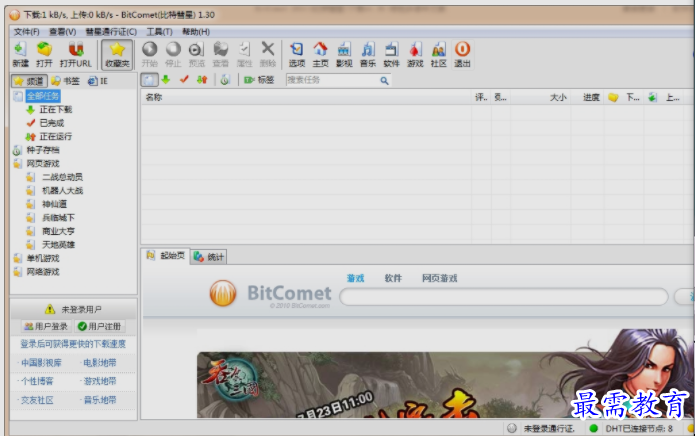Open the 中国影视库 link
The height and width of the screenshot is (436, 695).
tap(41, 363)
